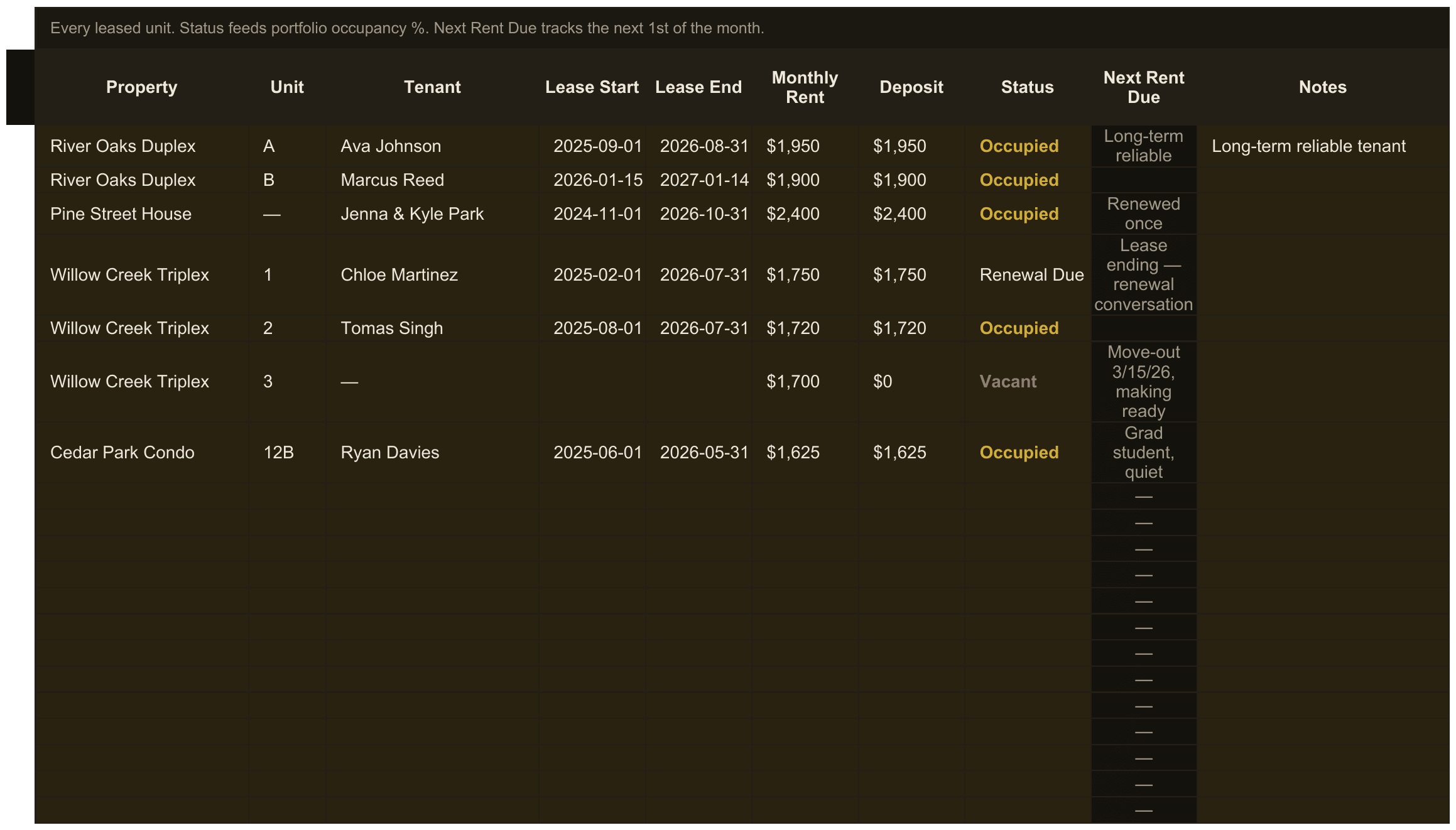
Task: Select tenant cell Tomas Singh
Action: pos(432,328)
